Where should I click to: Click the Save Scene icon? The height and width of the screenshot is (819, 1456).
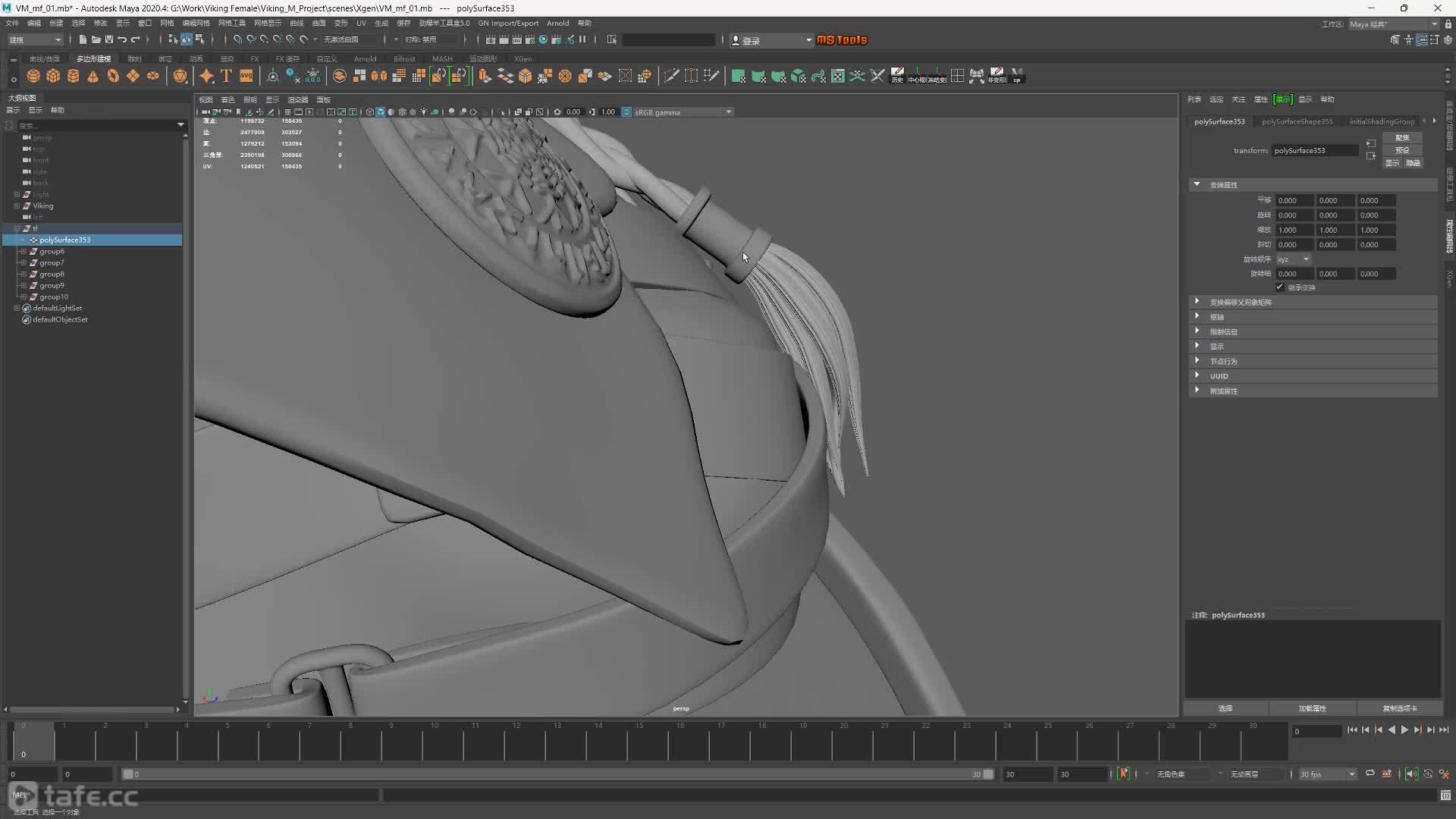(x=108, y=39)
